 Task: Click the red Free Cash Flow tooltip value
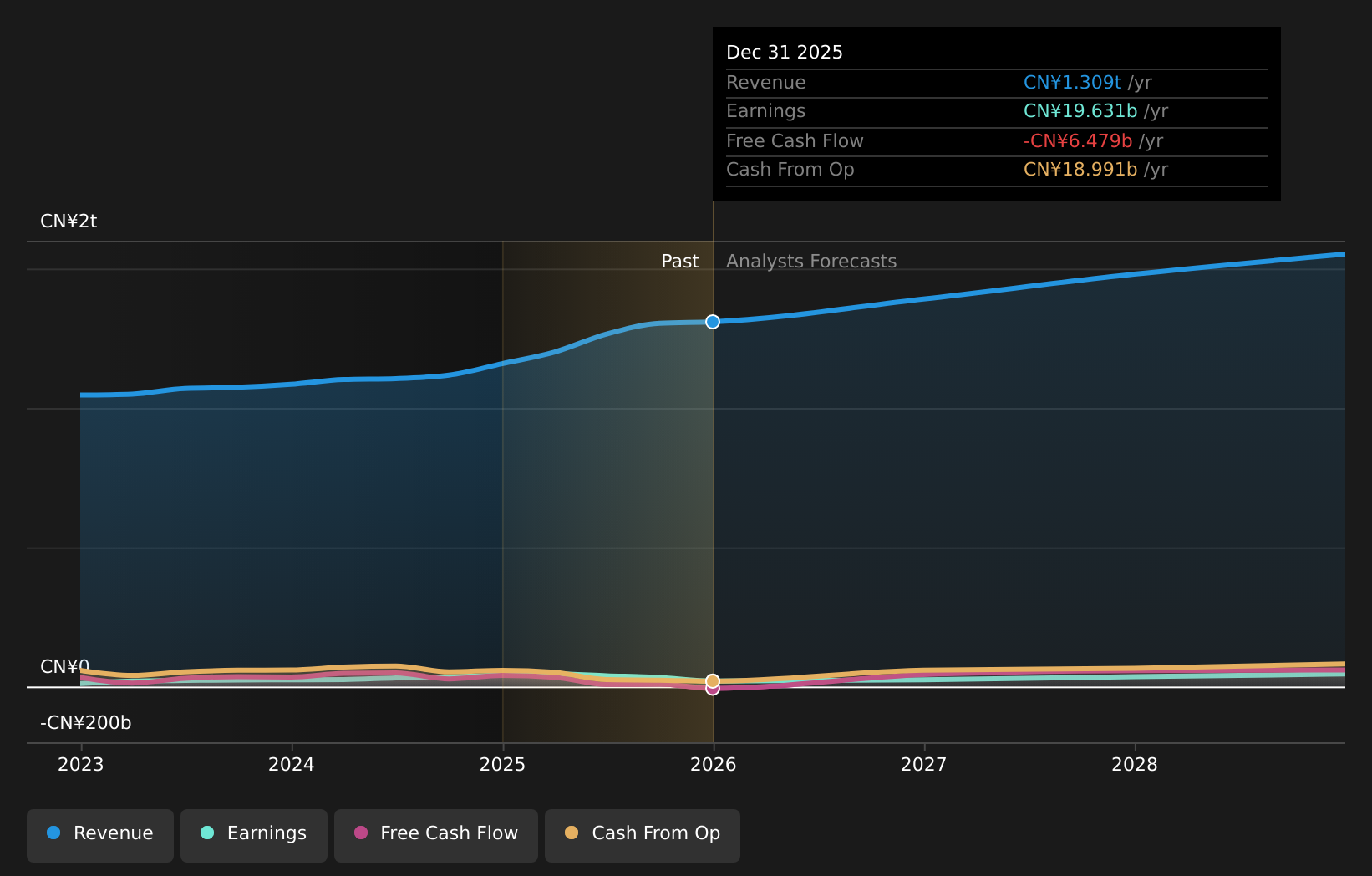[1077, 141]
